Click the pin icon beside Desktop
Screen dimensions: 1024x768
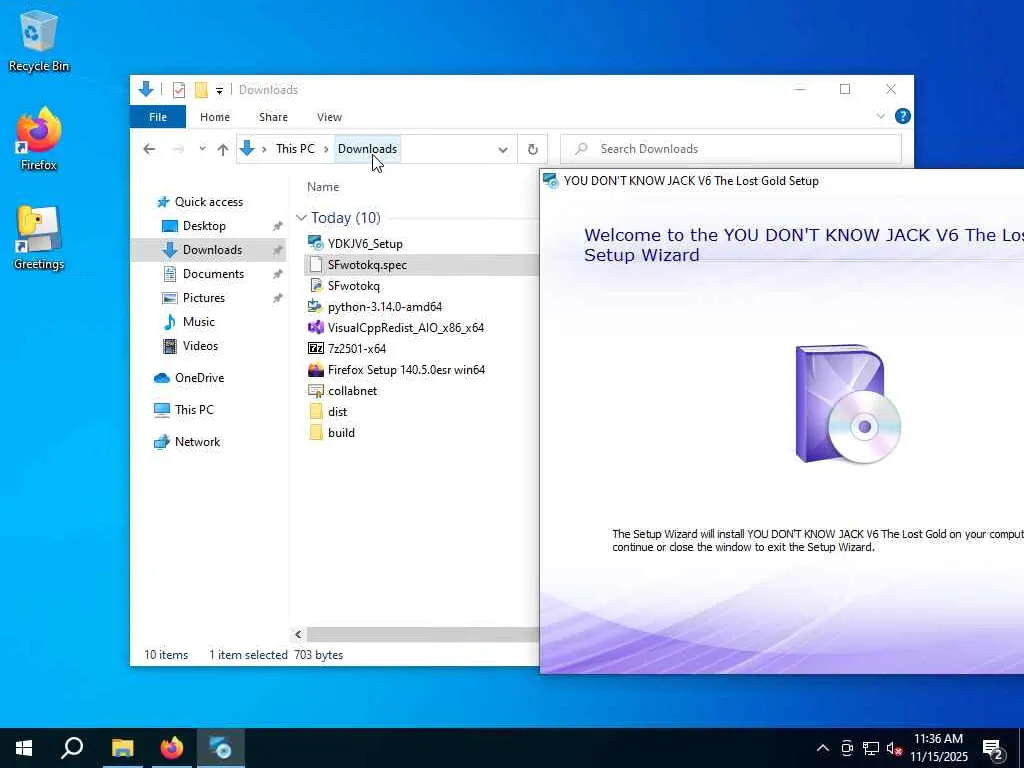coord(278,226)
